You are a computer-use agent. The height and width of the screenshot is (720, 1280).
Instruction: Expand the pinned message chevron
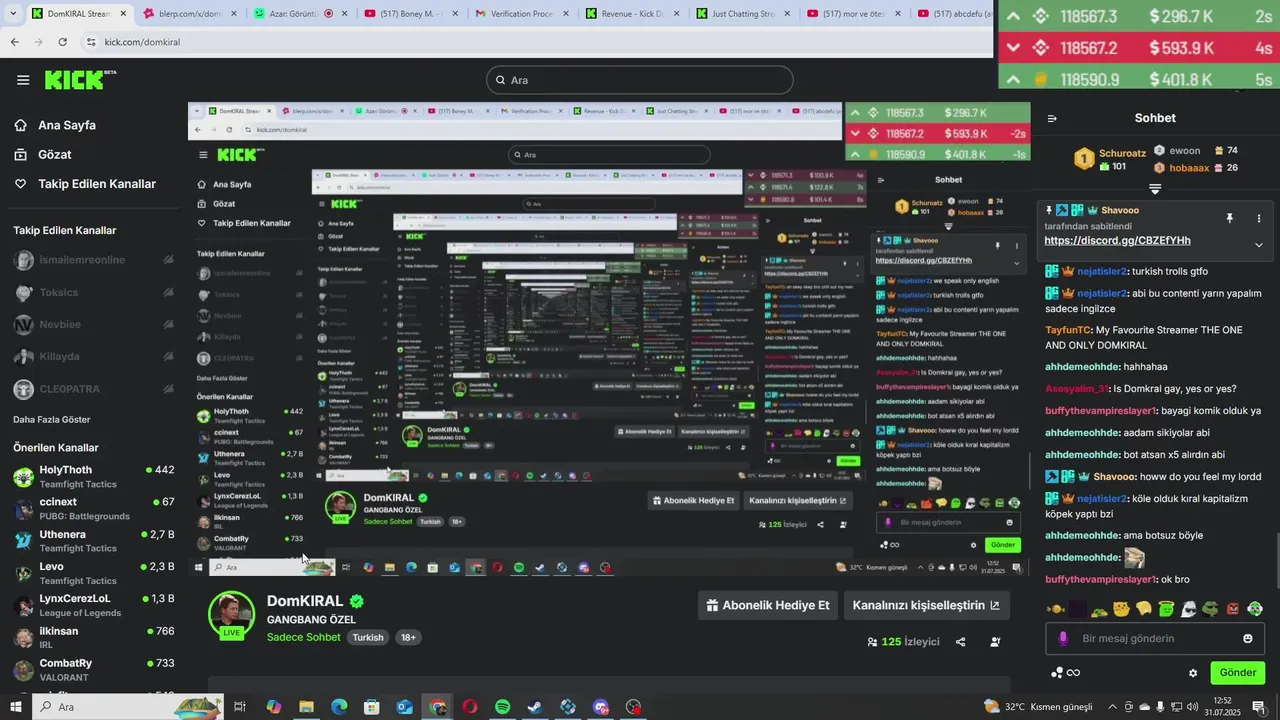(1259, 245)
